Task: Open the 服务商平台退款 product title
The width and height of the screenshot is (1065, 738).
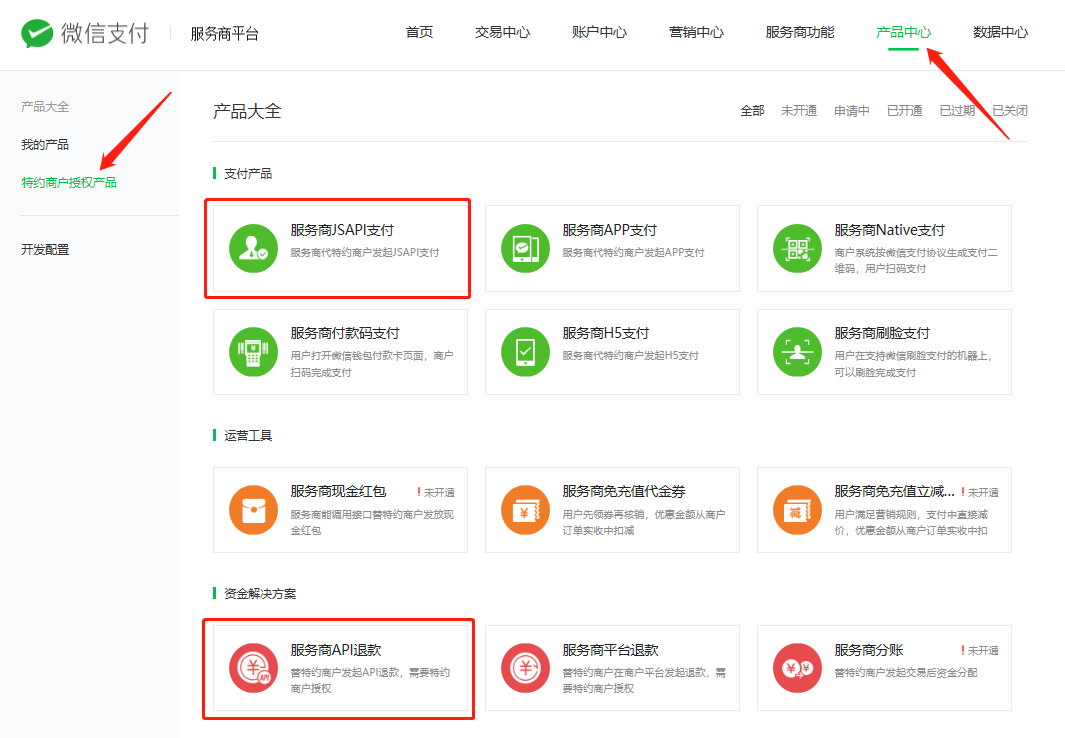Action: pos(611,650)
